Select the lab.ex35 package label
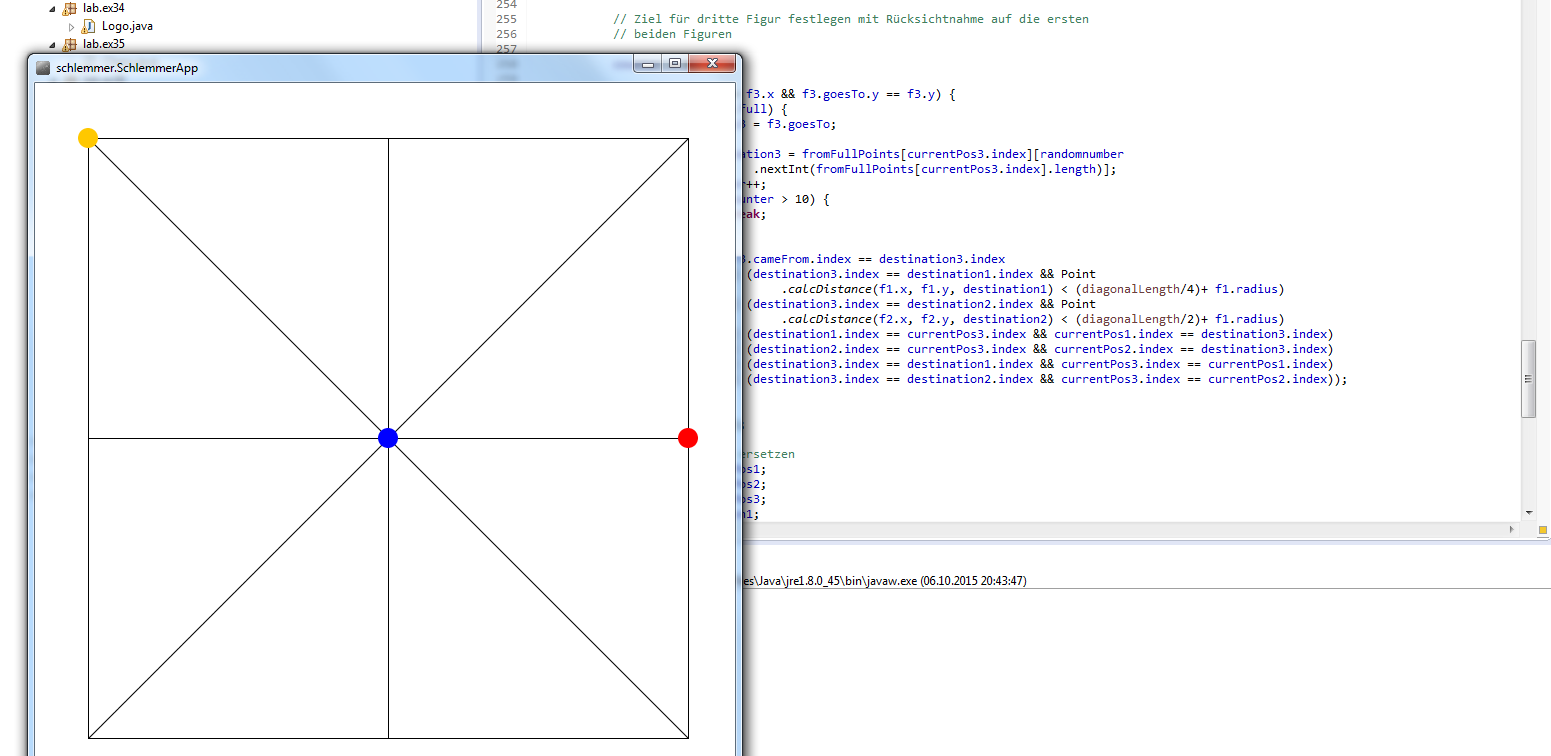This screenshot has height=756, width=1551. (x=104, y=44)
